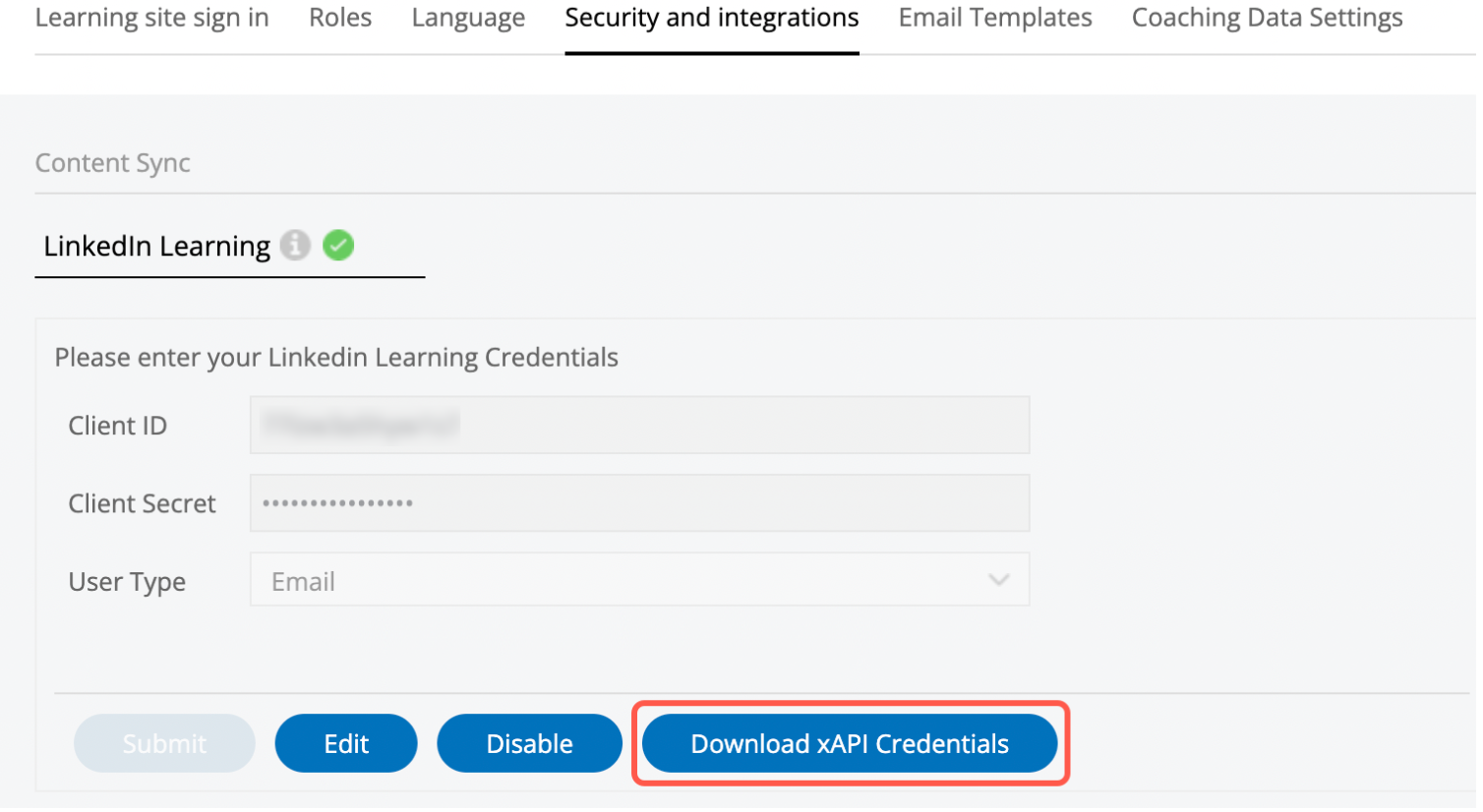Click Download xAPI Credentials
This screenshot has width=1483, height=812.
(850, 743)
